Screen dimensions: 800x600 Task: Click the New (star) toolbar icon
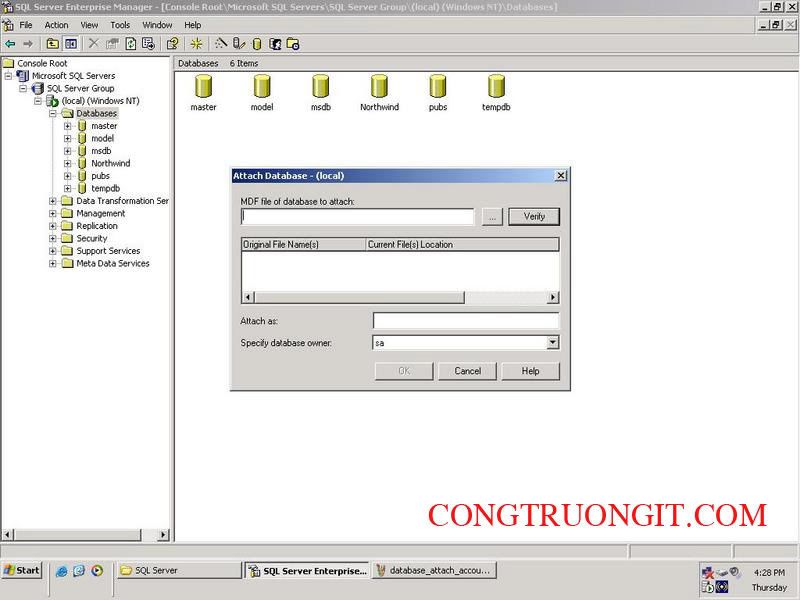pyautogui.click(x=196, y=44)
